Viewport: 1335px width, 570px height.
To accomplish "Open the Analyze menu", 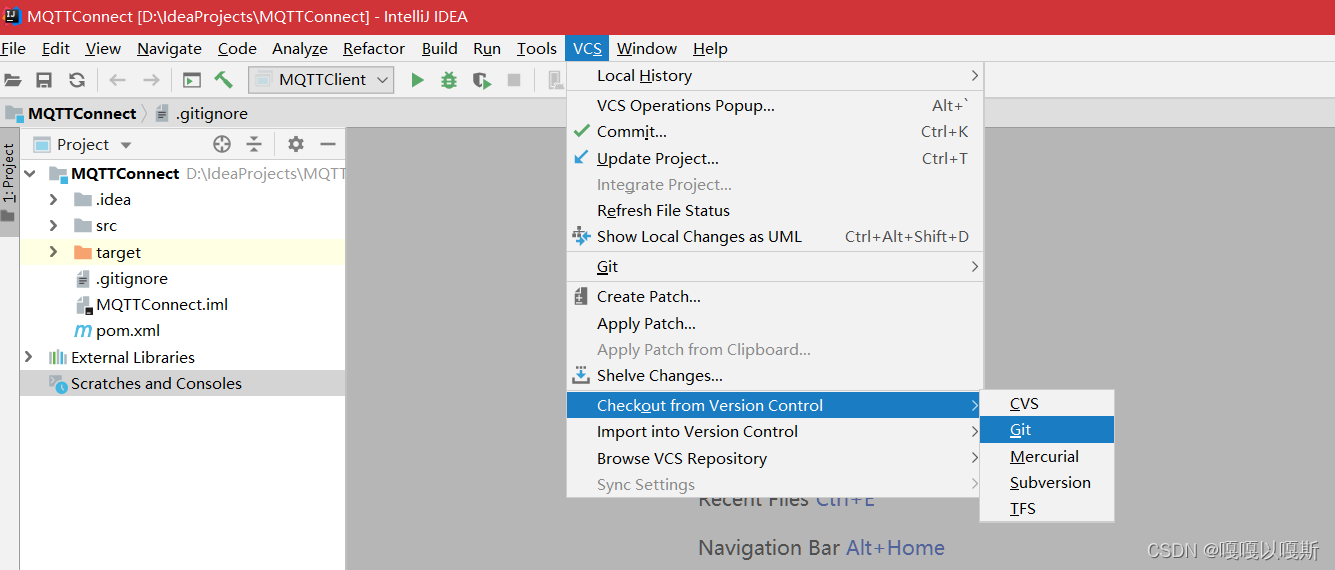I will point(300,48).
